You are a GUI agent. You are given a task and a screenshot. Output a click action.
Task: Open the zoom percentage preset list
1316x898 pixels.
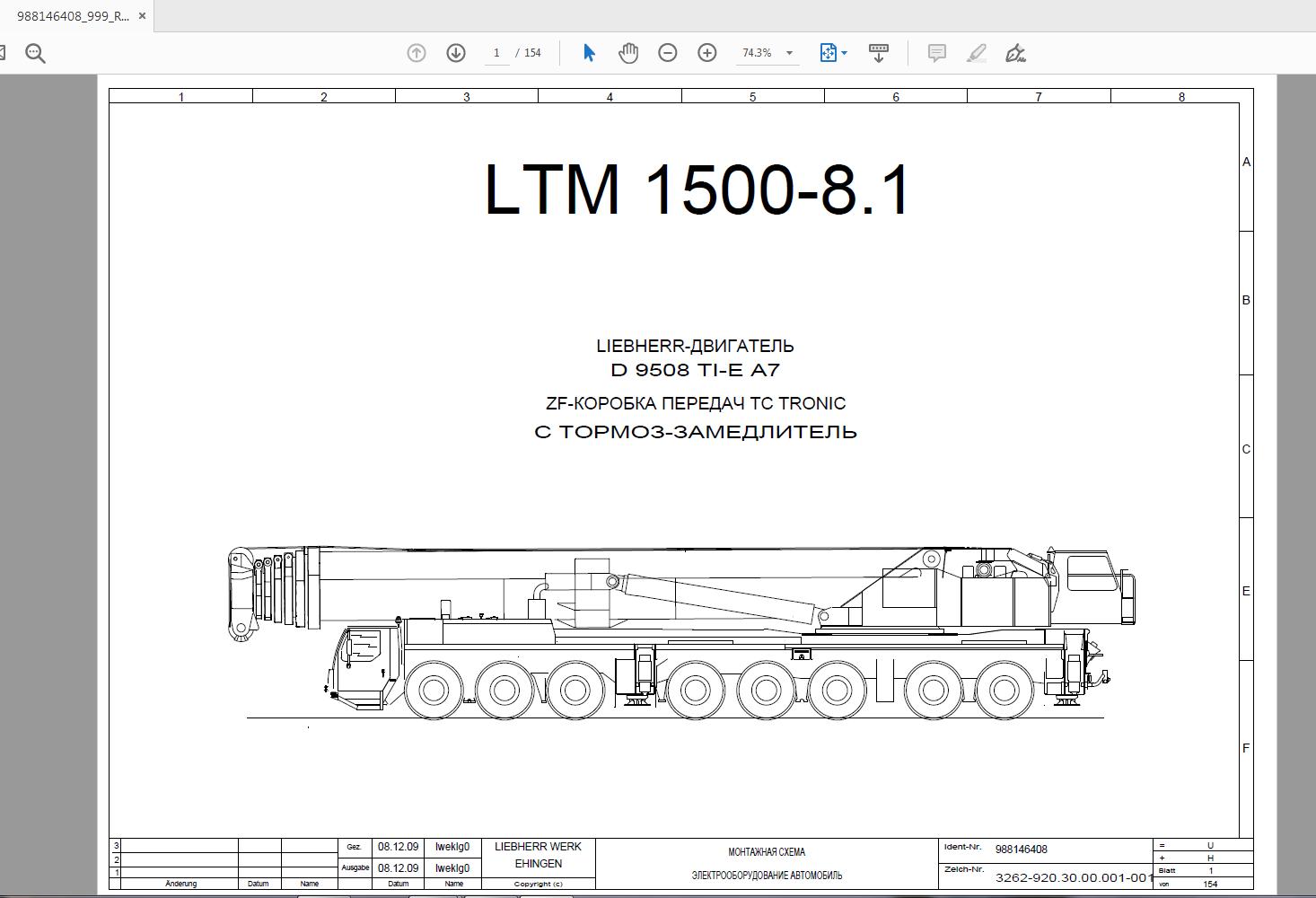788,52
